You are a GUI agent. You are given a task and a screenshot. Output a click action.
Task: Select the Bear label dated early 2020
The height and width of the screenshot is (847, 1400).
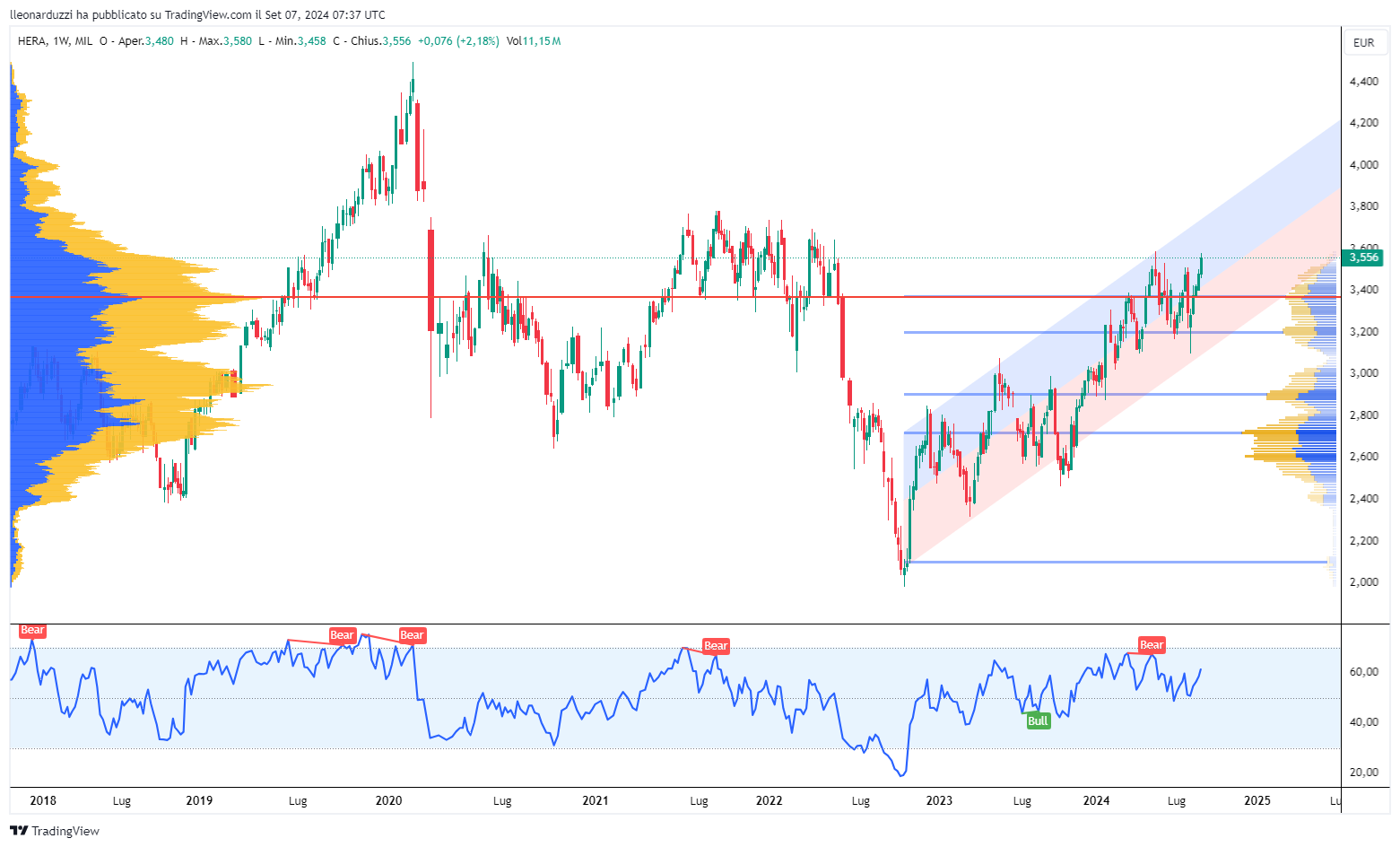coord(412,635)
